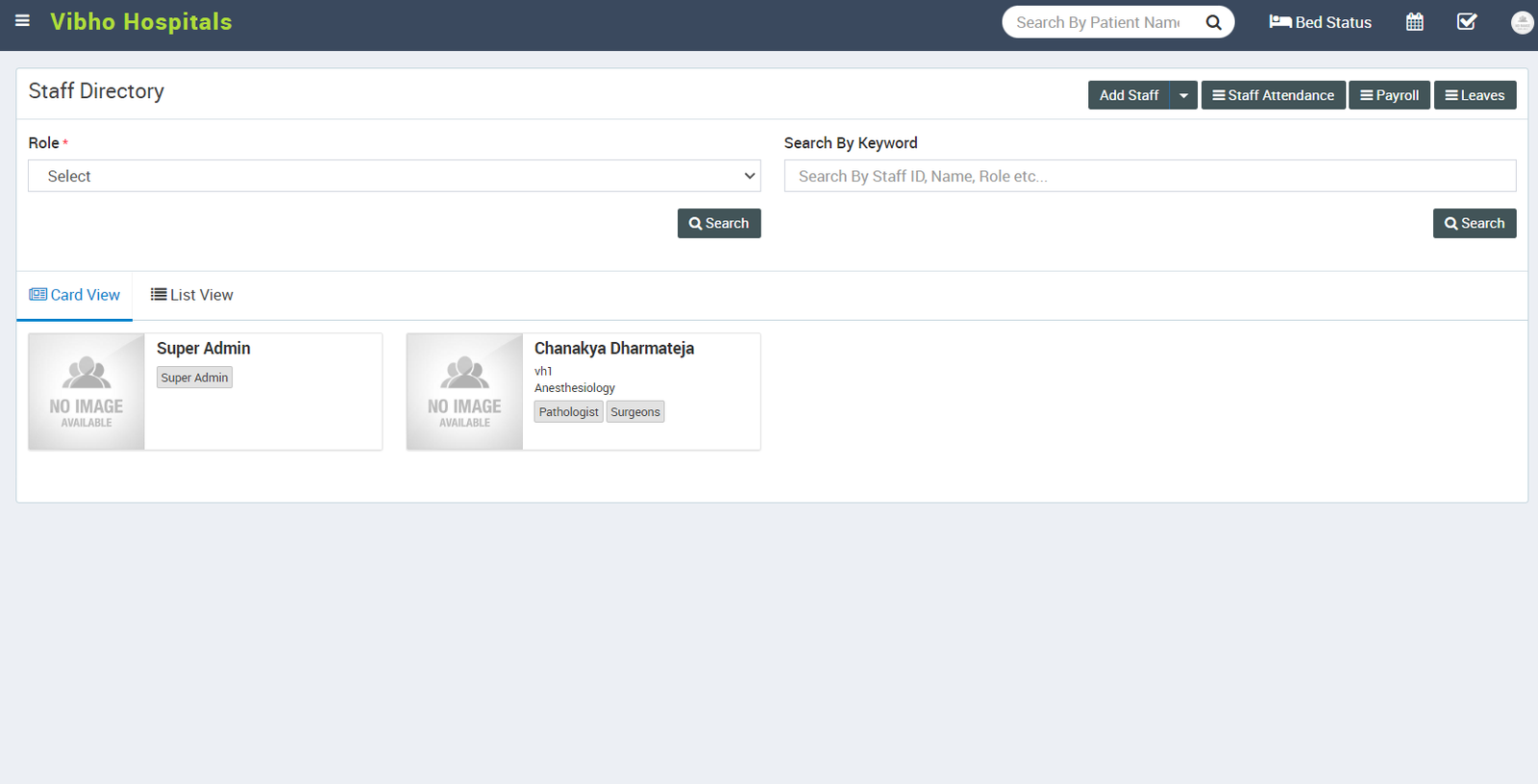The height and width of the screenshot is (784, 1538).
Task: Click Search button under Role dropdown
Action: click(x=718, y=223)
